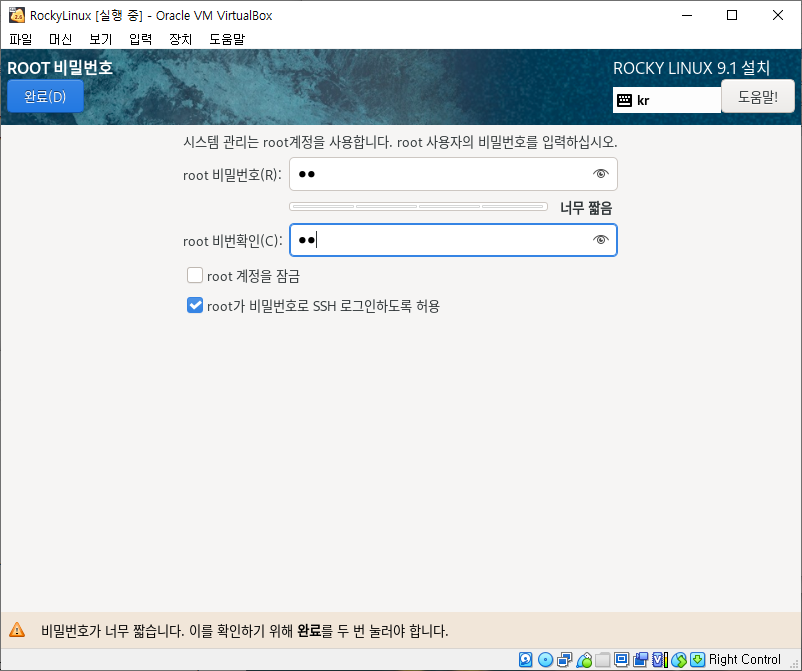802x671 pixels.
Task: Click the hard disk activity status icon
Action: [525, 660]
